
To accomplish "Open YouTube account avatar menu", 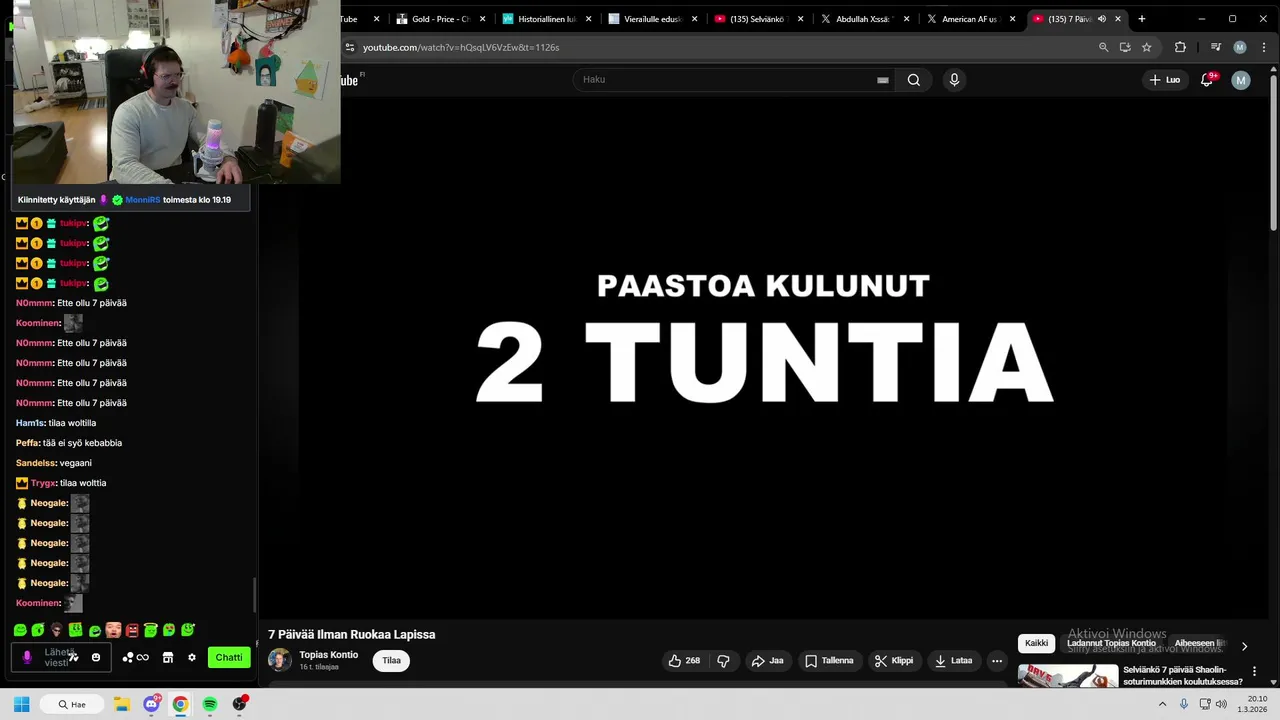I will tap(1241, 80).
